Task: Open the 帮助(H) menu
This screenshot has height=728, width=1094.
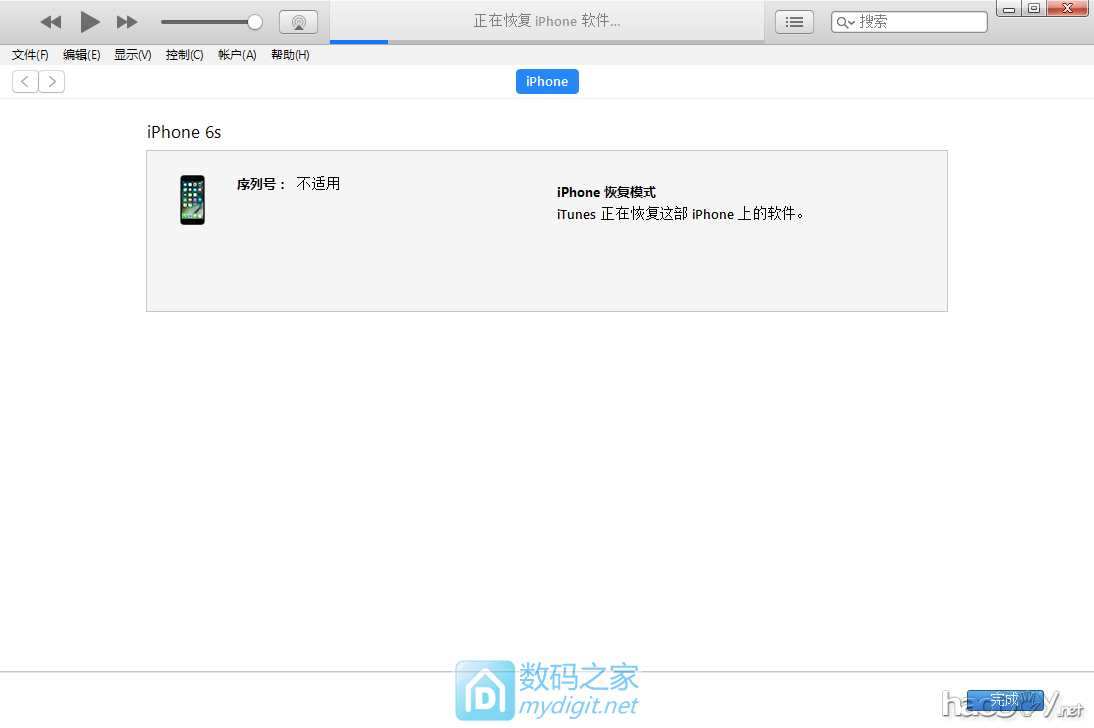Action: tap(289, 55)
